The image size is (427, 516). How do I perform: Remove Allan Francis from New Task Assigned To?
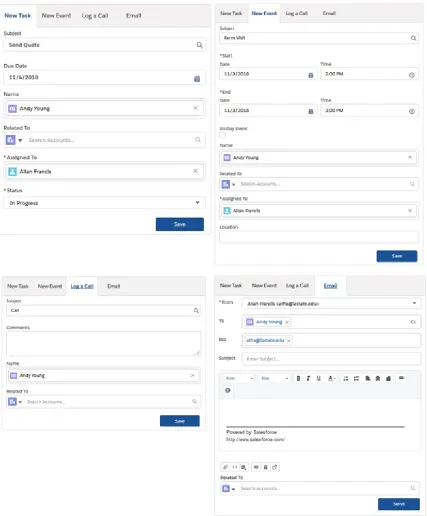tap(195, 171)
